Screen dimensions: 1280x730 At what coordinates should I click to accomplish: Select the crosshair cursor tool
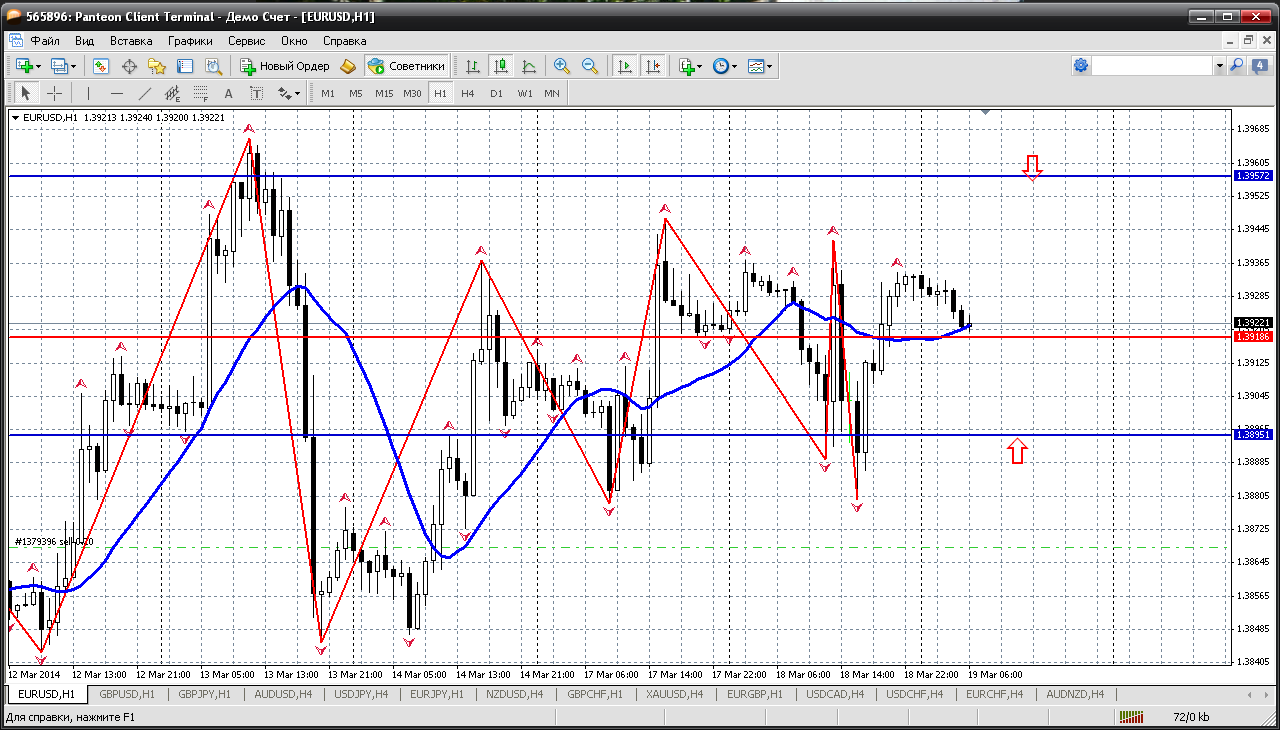54,93
